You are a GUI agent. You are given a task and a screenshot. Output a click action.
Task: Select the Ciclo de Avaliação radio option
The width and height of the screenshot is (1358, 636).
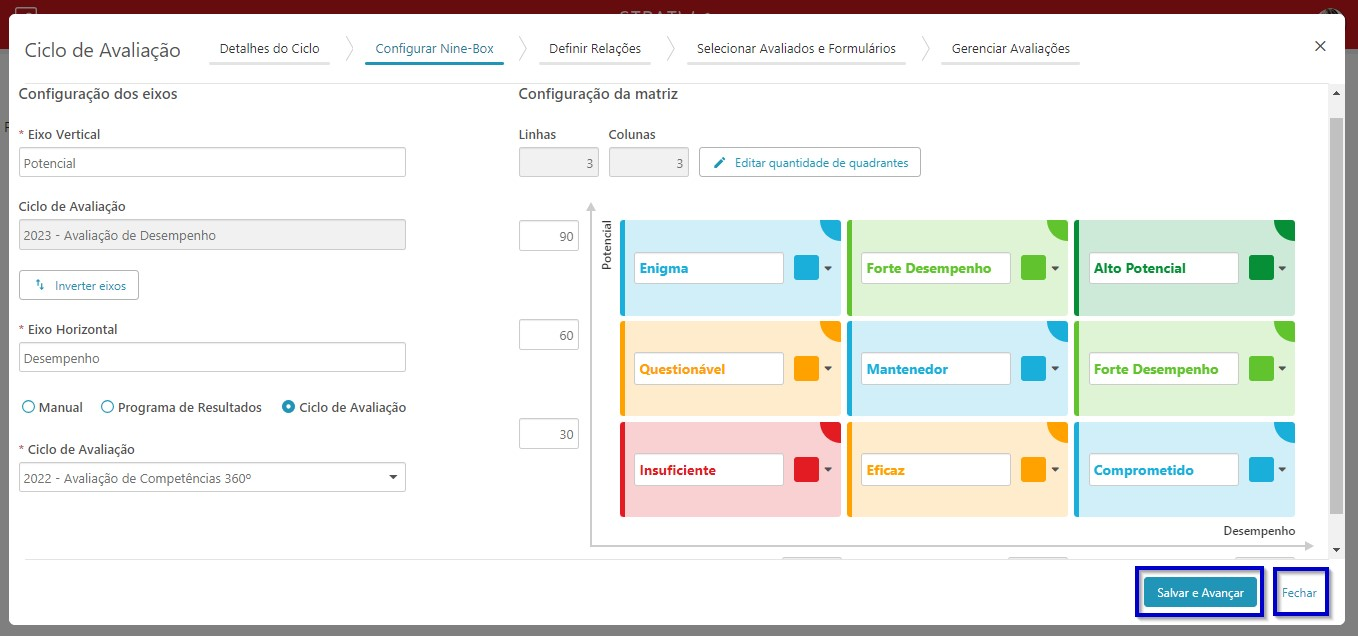click(x=344, y=407)
